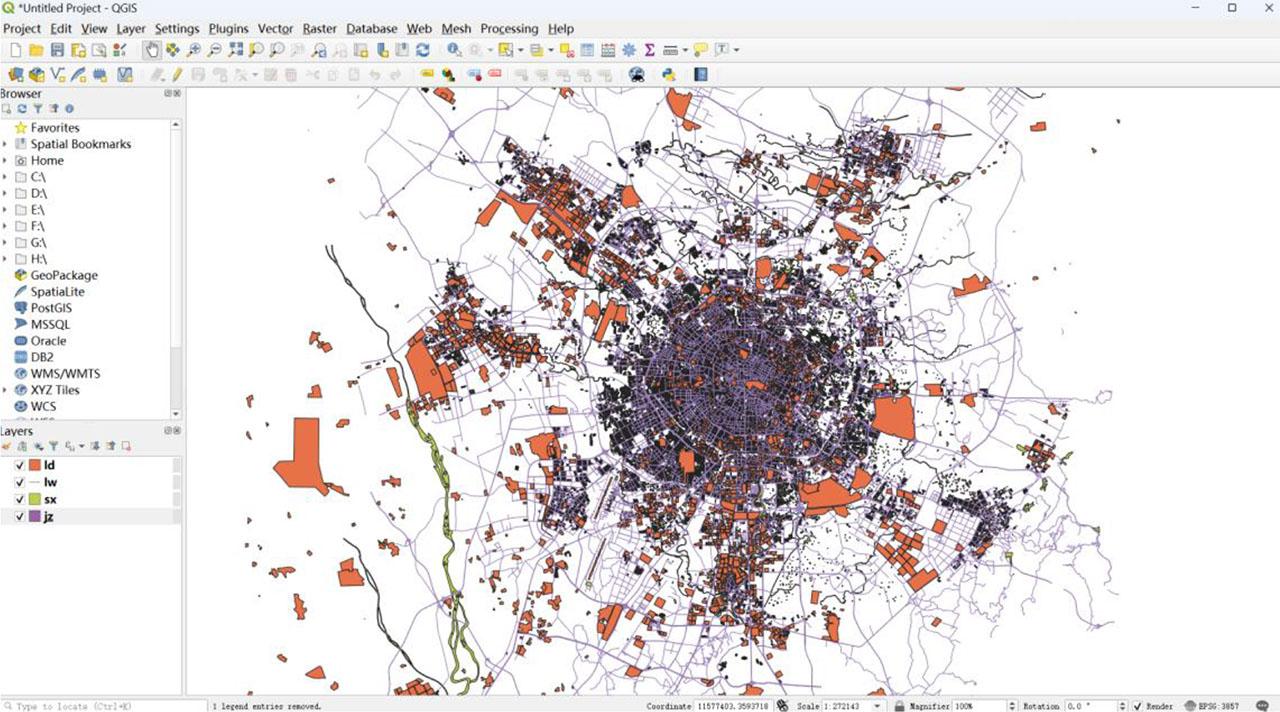The width and height of the screenshot is (1280, 712).
Task: Open the Scale dropdown in status bar
Action: pos(878,706)
